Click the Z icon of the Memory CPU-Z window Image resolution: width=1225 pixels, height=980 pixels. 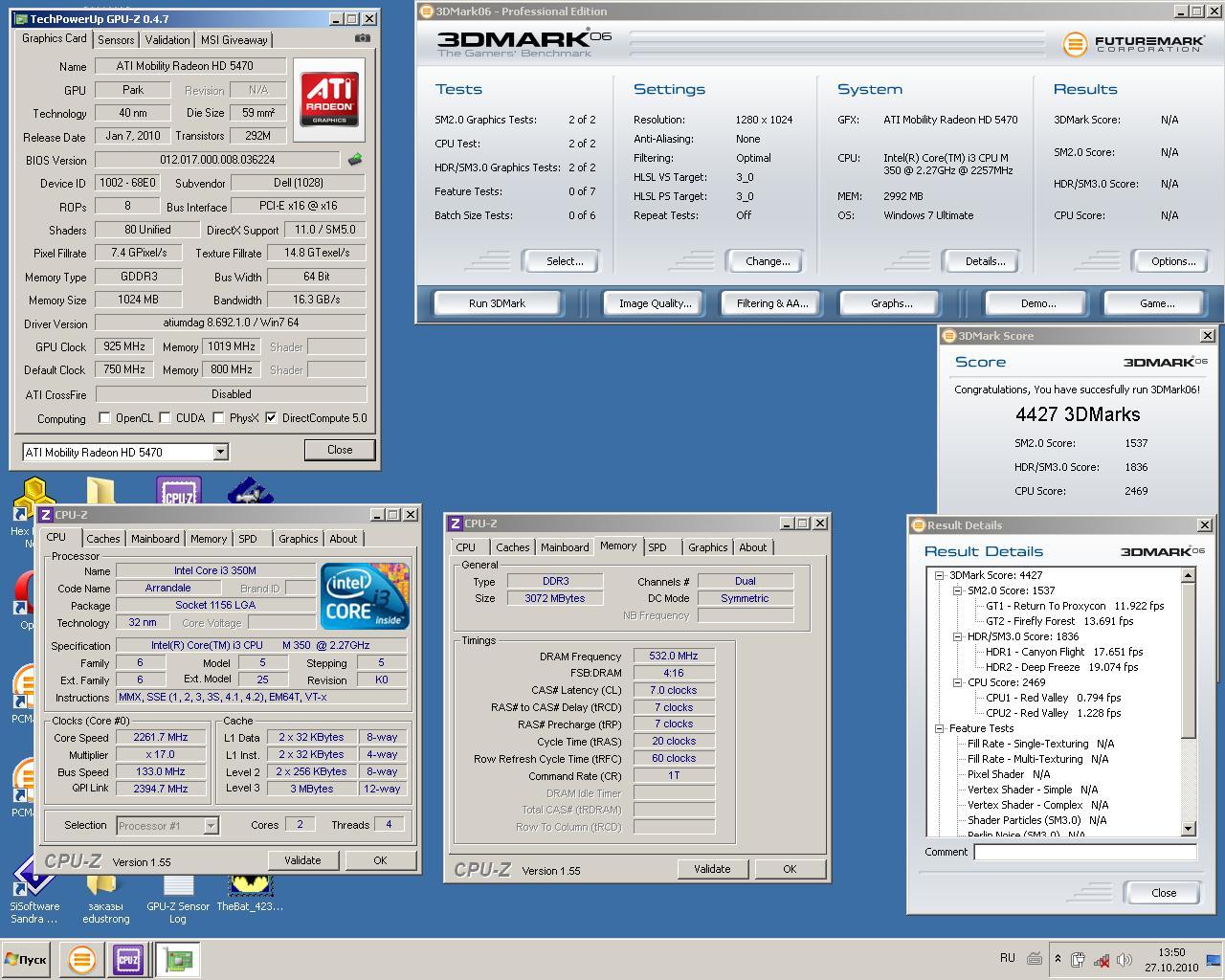click(x=455, y=523)
